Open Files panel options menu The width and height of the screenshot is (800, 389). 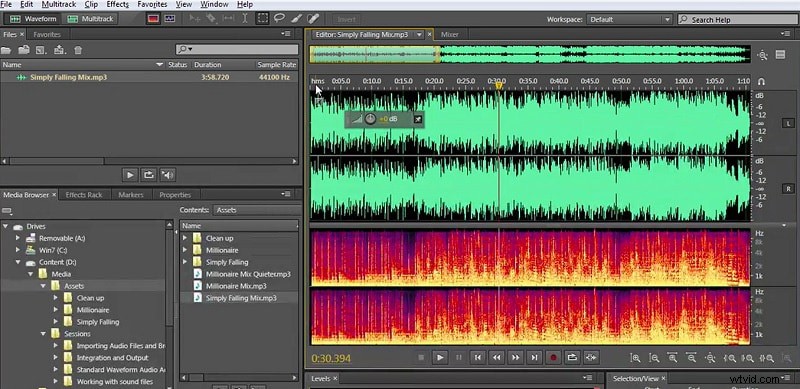[x=286, y=34]
